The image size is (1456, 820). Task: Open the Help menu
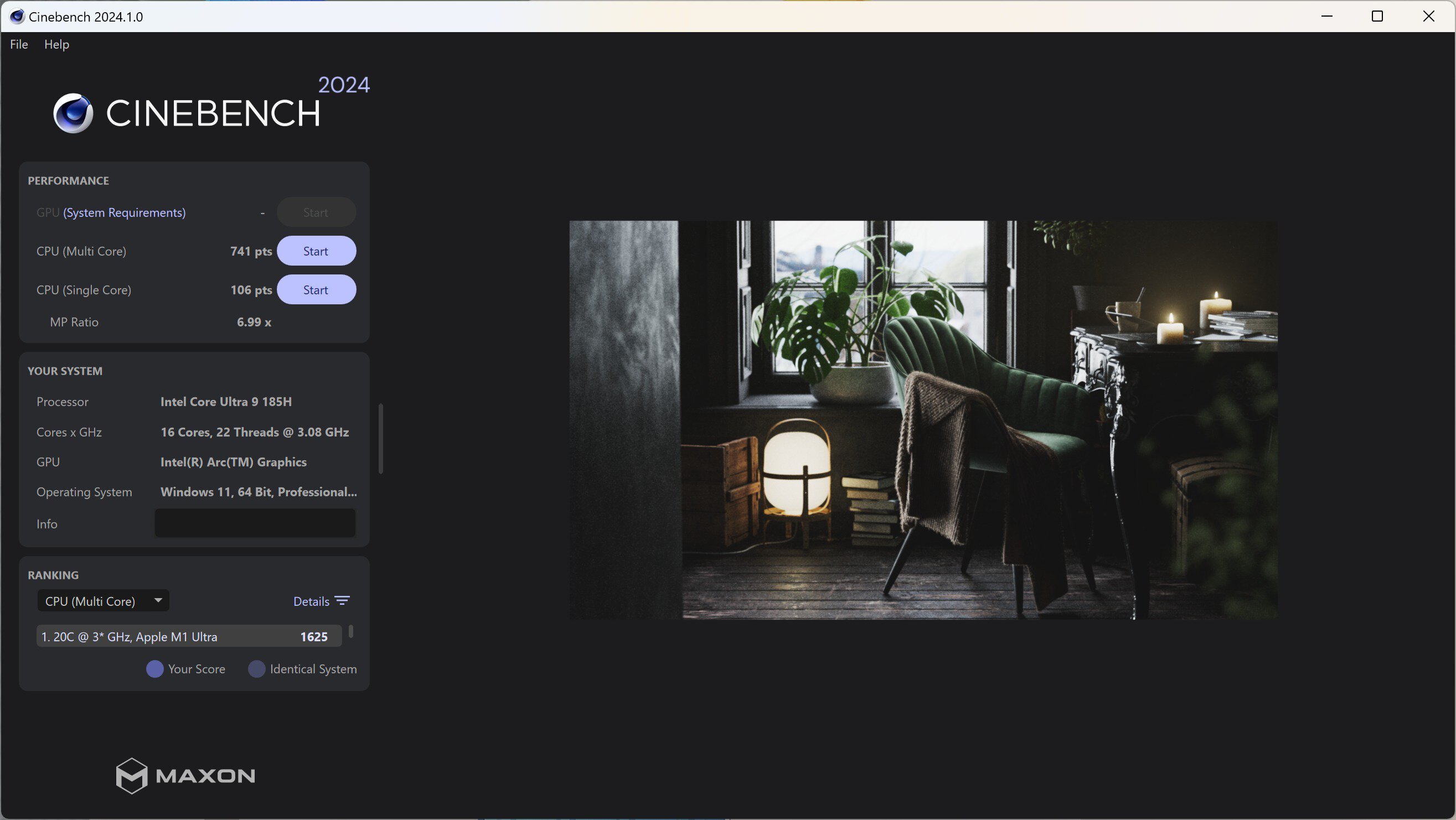(x=56, y=44)
